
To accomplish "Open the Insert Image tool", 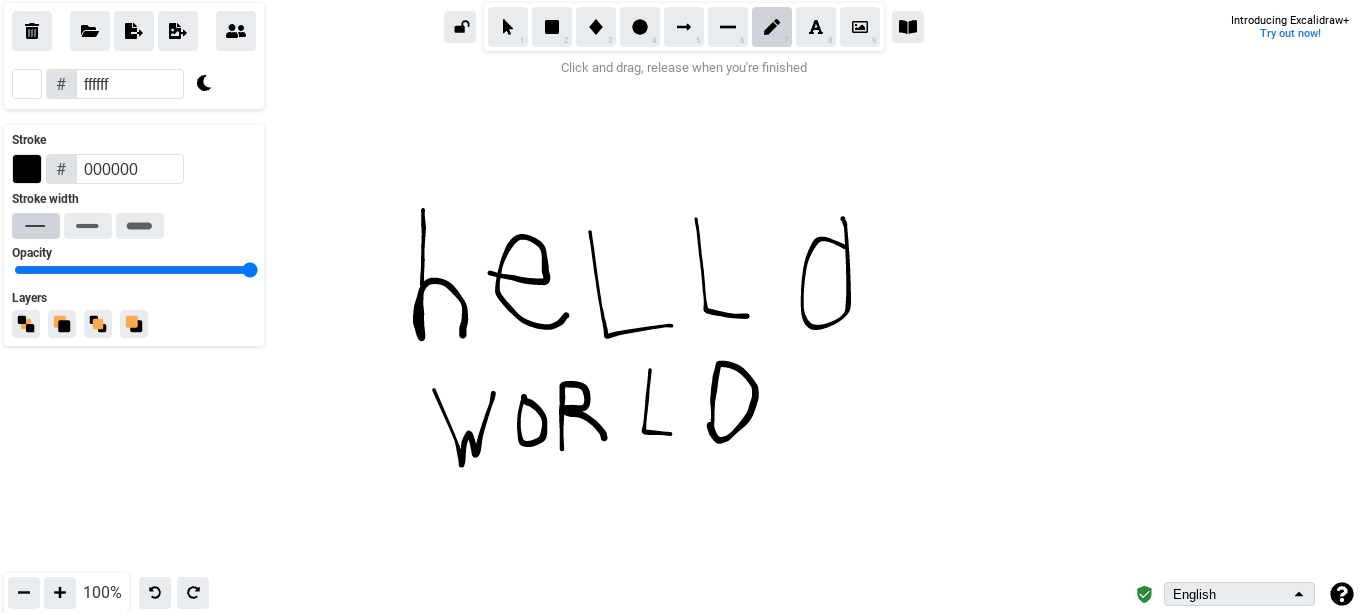I will click(859, 27).
